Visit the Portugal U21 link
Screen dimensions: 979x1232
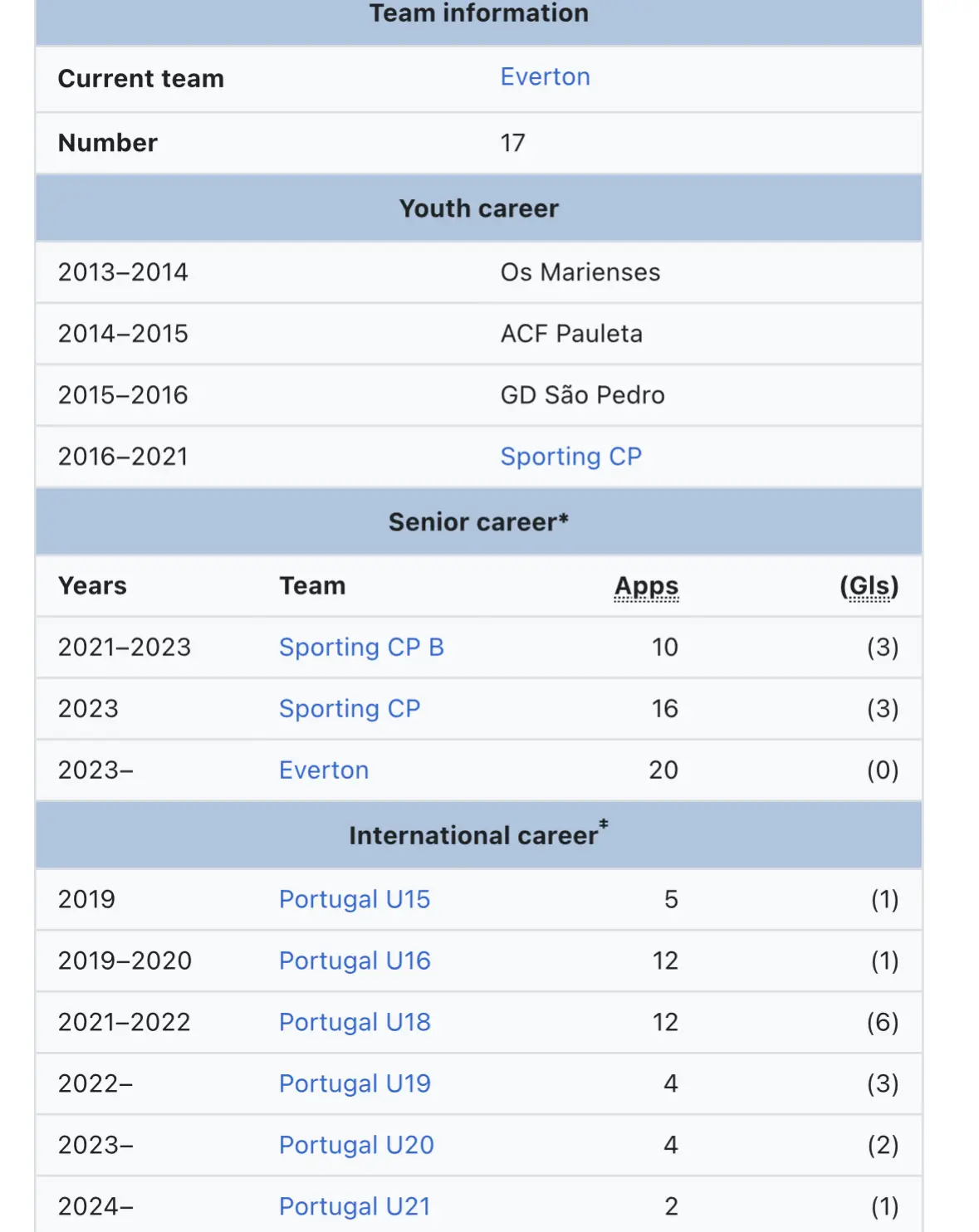[355, 1207]
